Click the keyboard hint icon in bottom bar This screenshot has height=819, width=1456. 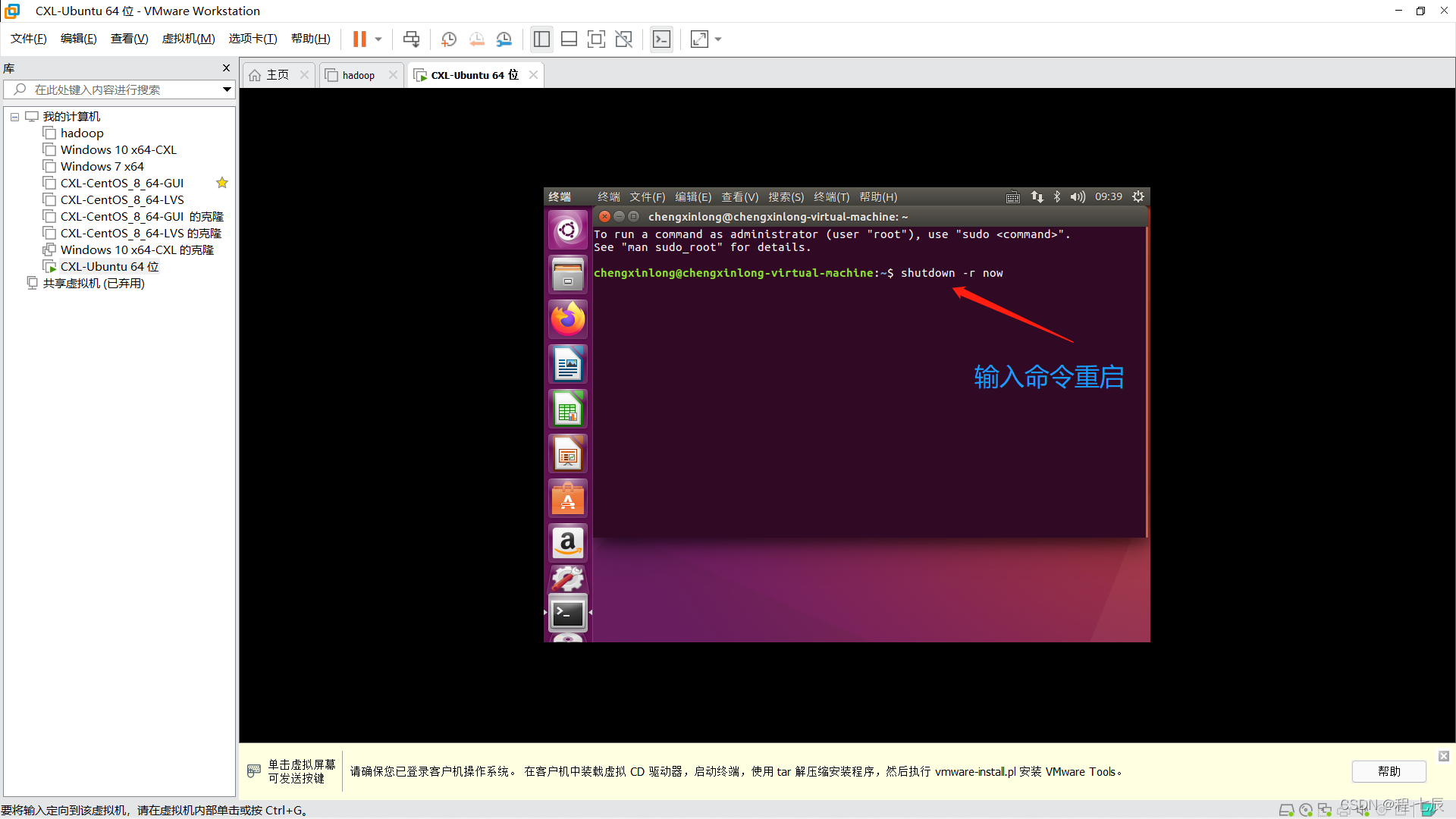click(x=254, y=771)
